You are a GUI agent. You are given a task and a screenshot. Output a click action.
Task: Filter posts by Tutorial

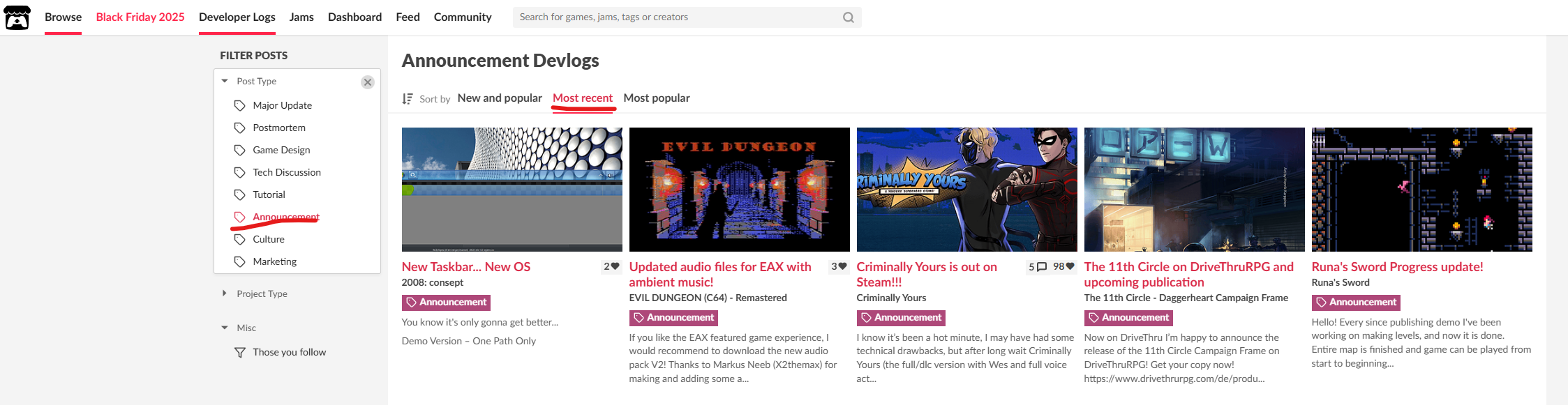click(x=269, y=194)
